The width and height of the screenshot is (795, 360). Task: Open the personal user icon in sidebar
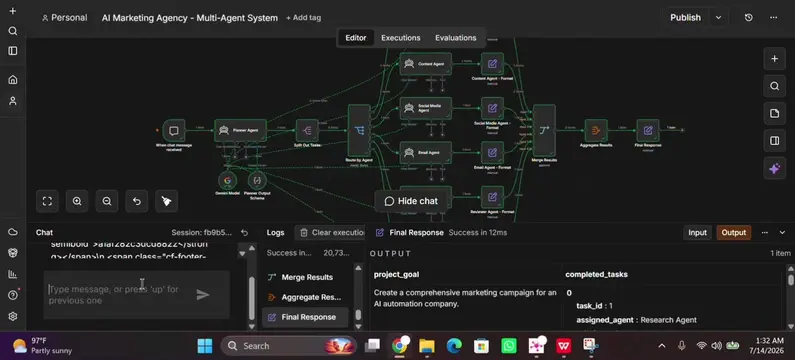point(13,100)
